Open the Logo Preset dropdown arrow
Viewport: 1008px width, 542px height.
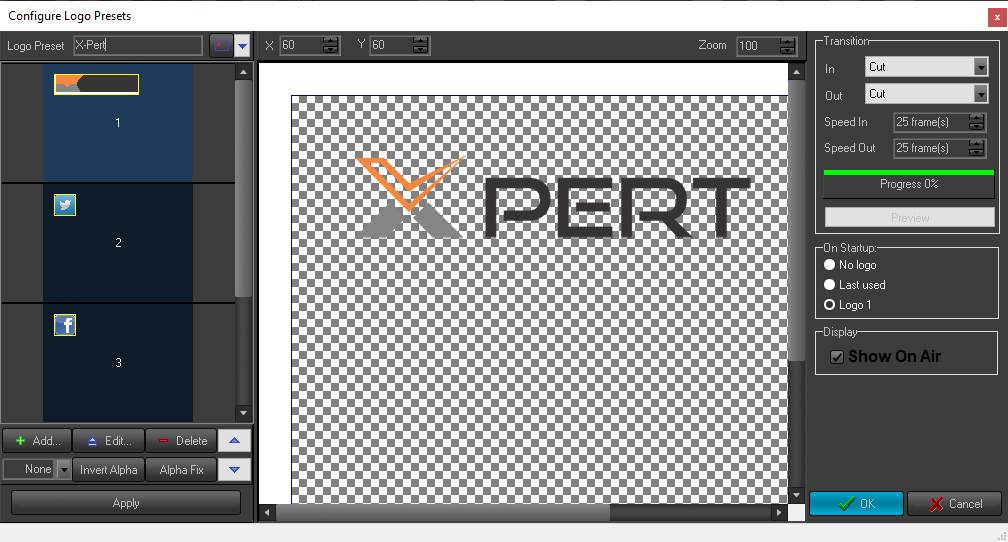pyautogui.click(x=242, y=46)
